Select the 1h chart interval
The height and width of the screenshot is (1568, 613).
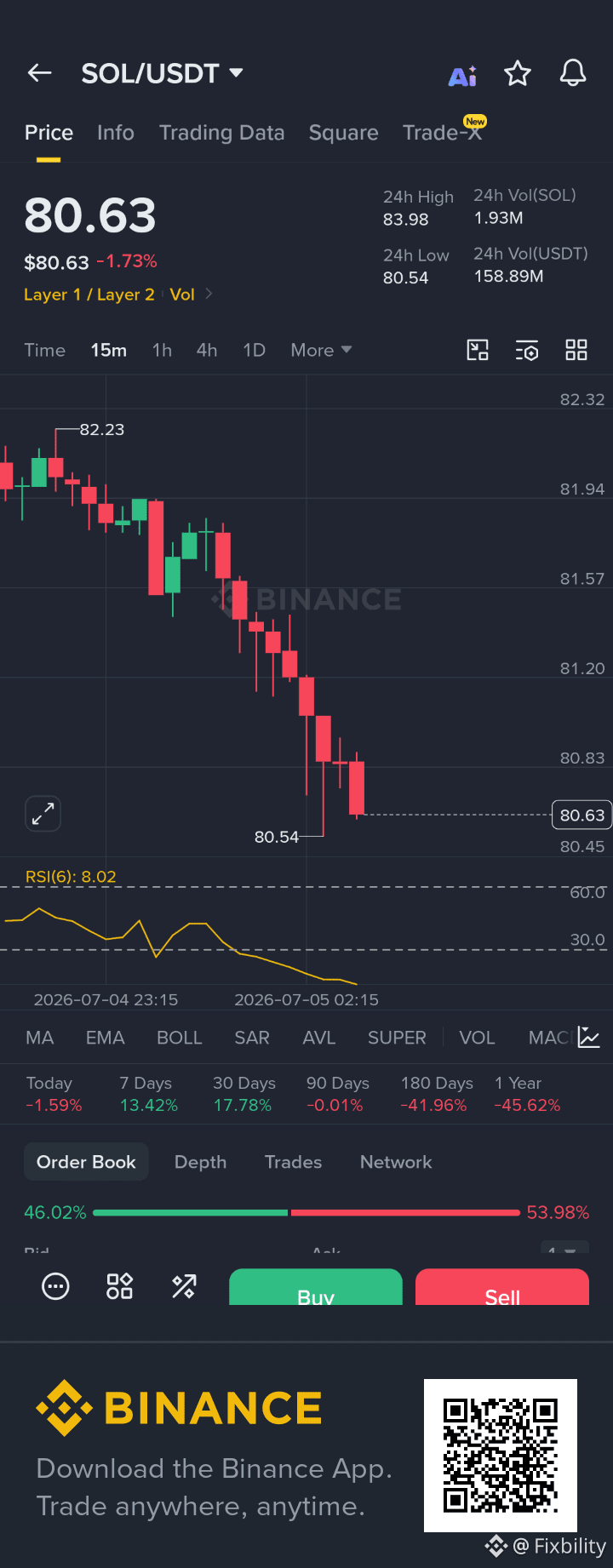click(x=162, y=350)
